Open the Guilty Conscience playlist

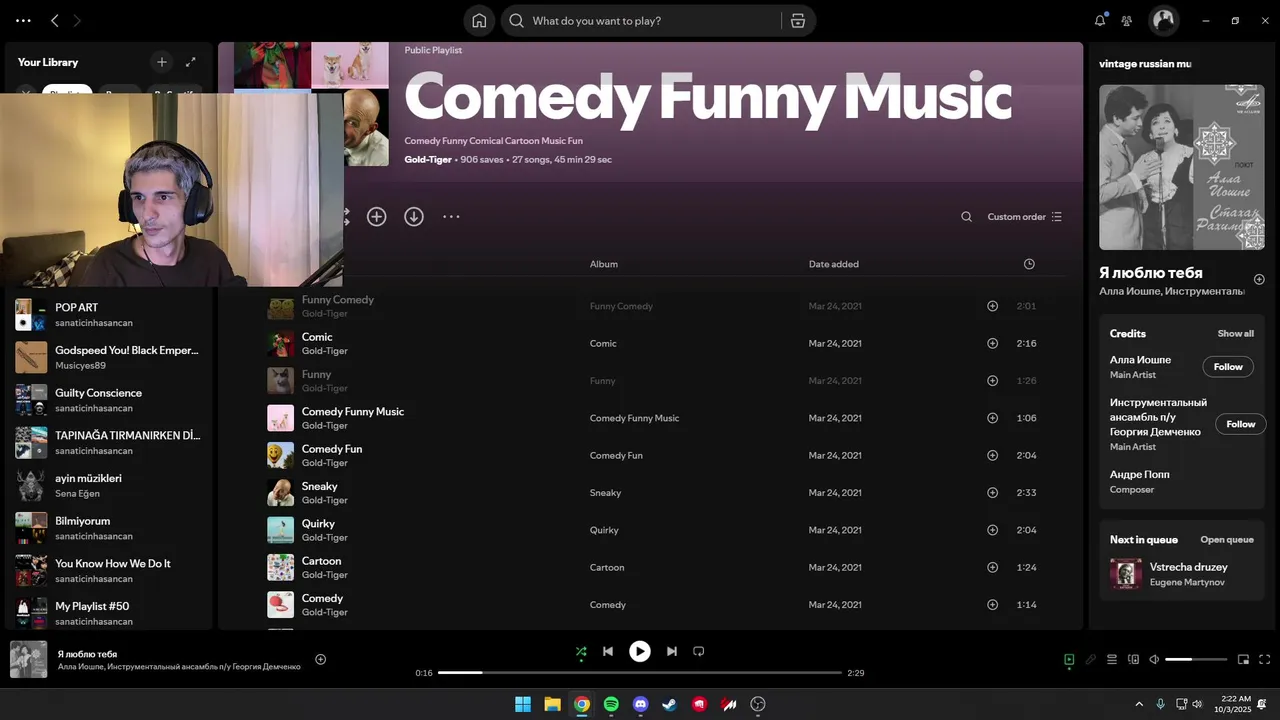click(x=109, y=400)
